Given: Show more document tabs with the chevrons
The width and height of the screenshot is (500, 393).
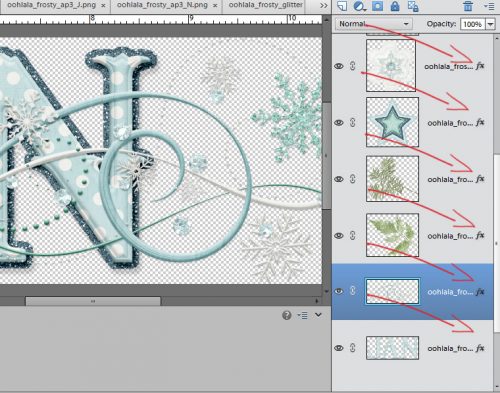Looking at the screenshot, I should tap(323, 5).
